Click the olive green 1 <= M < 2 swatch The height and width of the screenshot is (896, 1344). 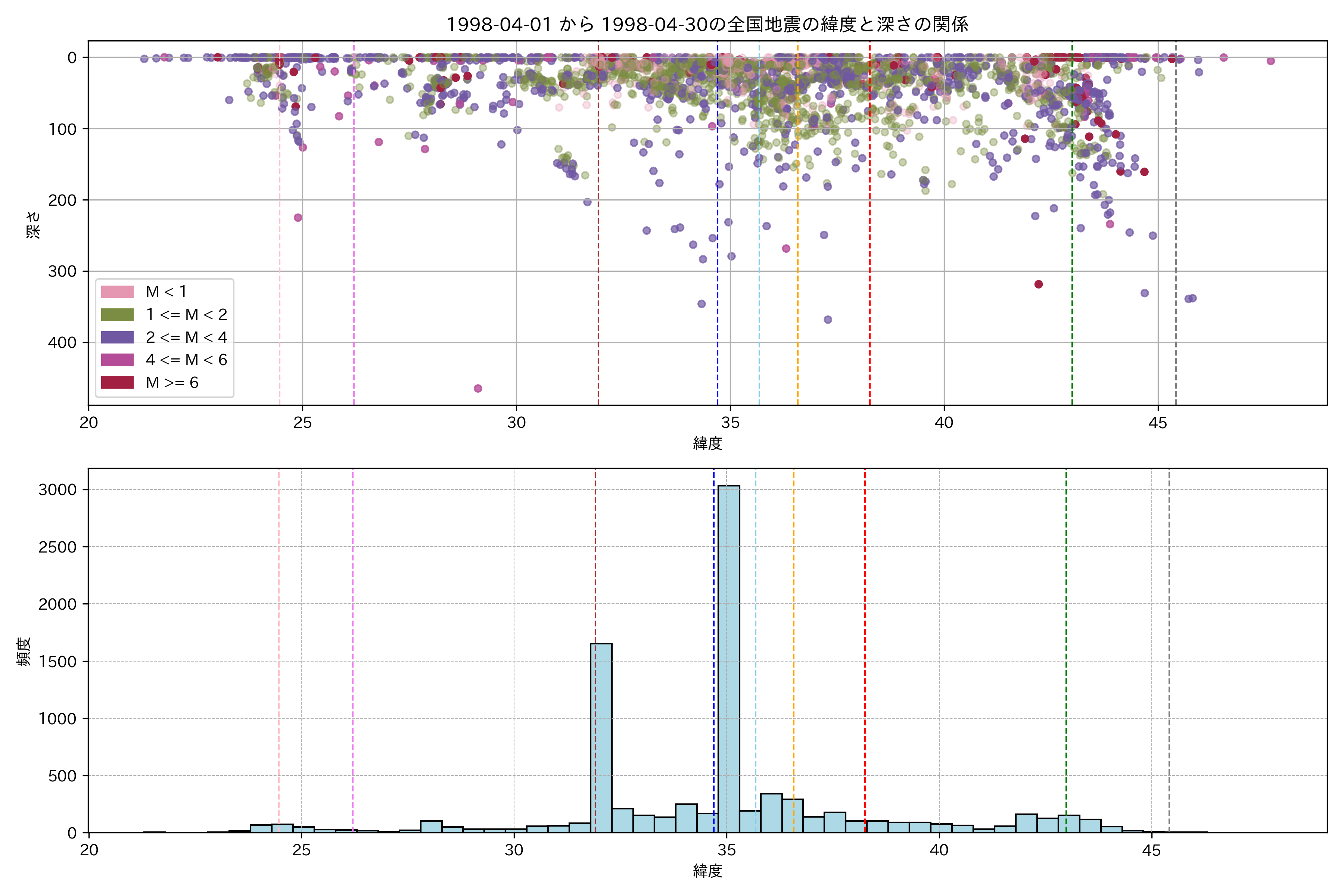click(117, 314)
